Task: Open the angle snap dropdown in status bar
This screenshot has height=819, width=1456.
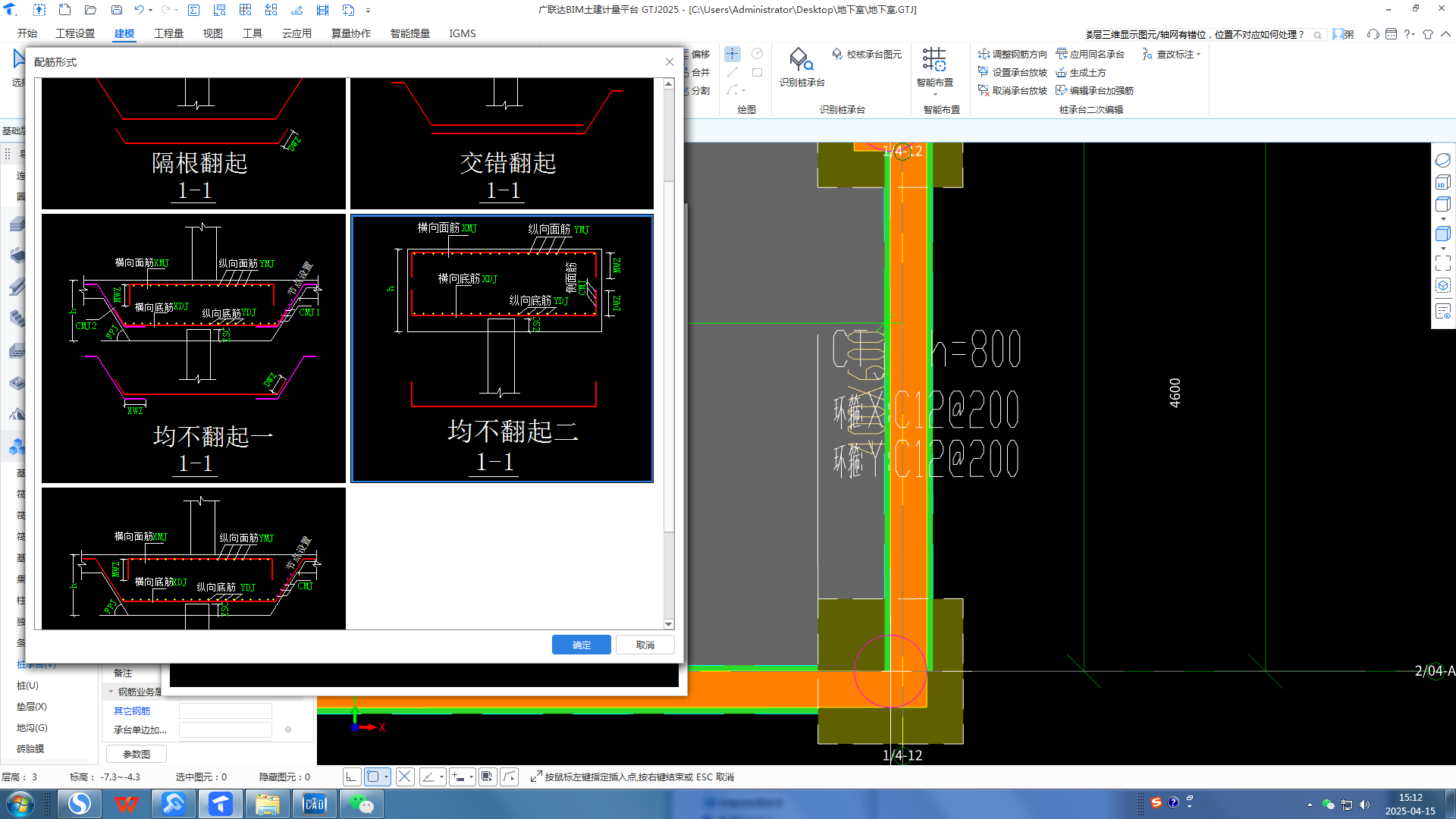Action: pos(441,777)
